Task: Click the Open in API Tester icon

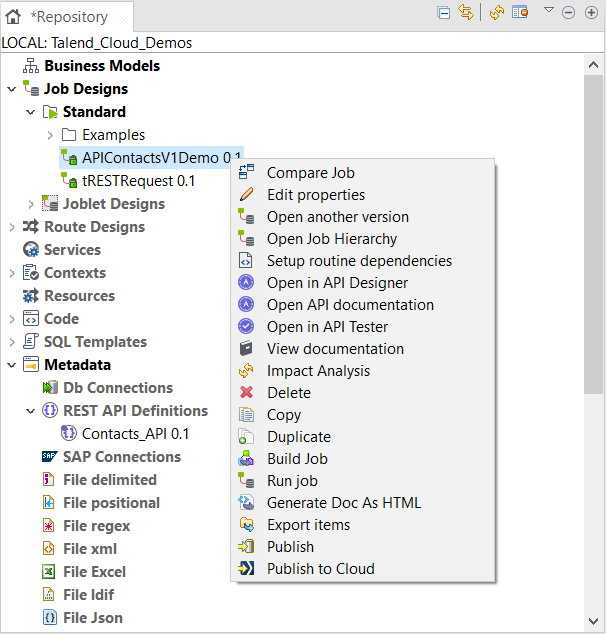Action: (247, 327)
